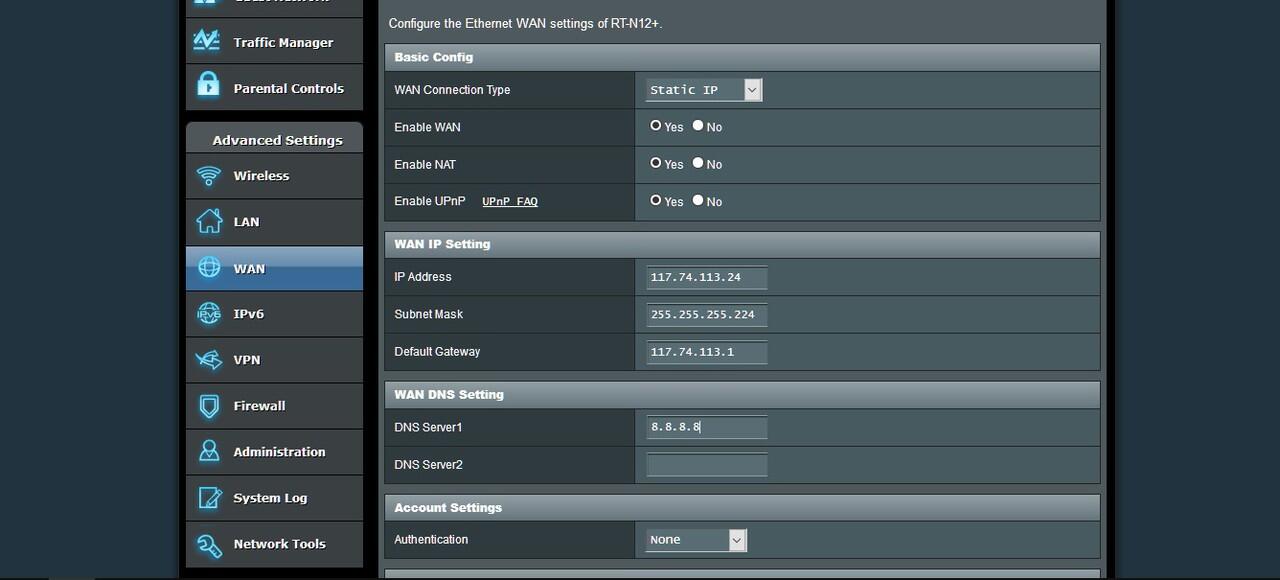Open the IPv6 settings page
The width and height of the screenshot is (1280, 580).
pyautogui.click(x=274, y=314)
